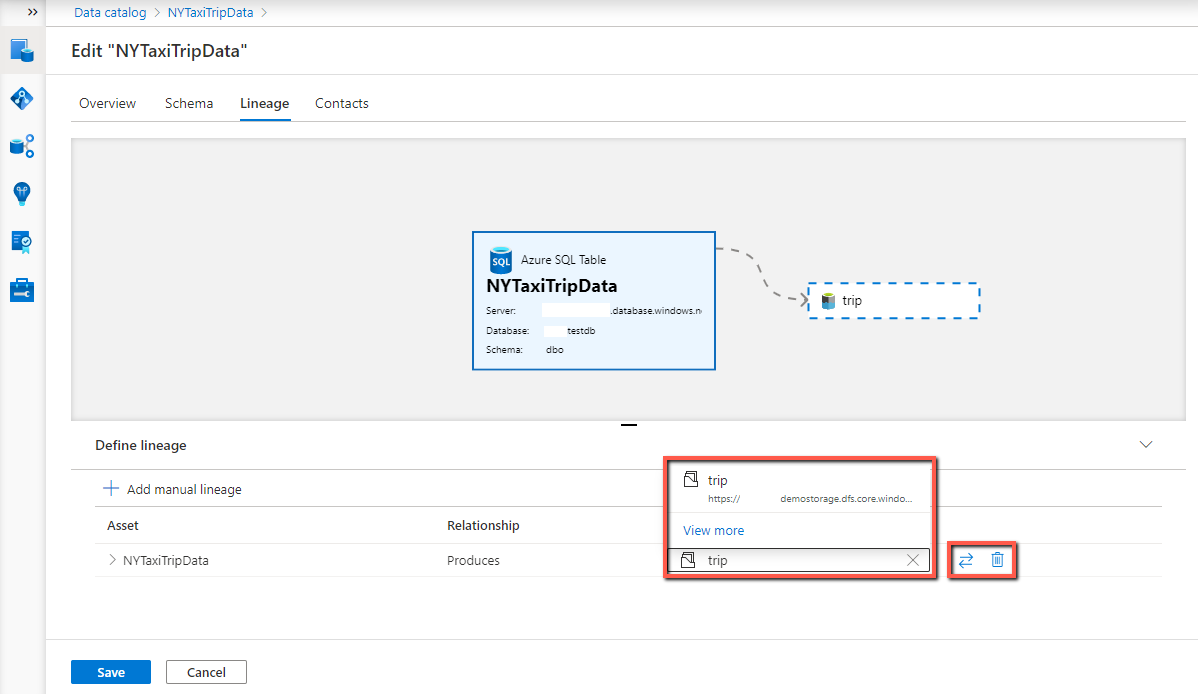
Task: Expand the NYTaxiTripData row in lineage table
Action: 111,560
